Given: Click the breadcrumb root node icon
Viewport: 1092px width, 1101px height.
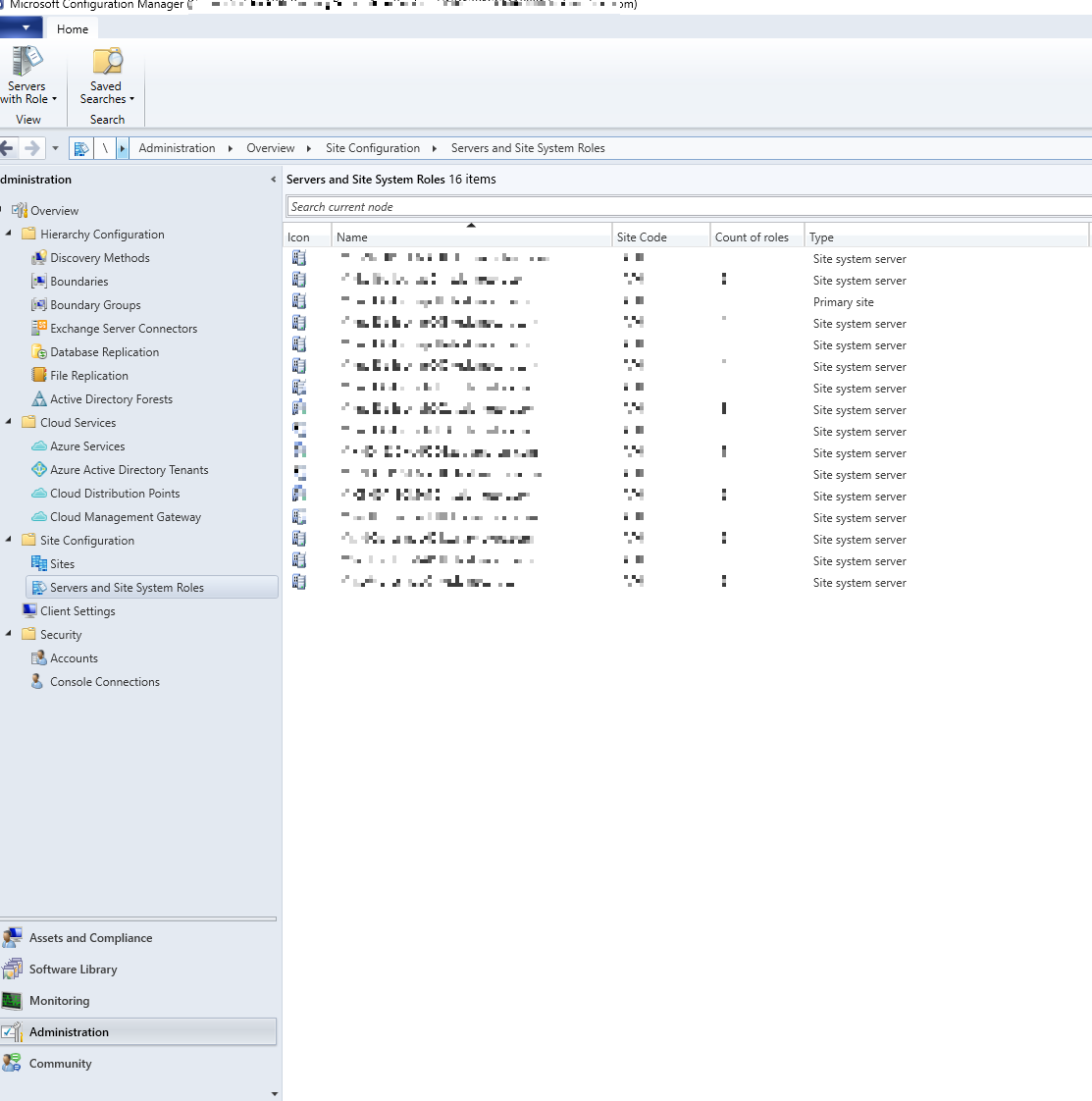Looking at the screenshot, I should [x=81, y=148].
